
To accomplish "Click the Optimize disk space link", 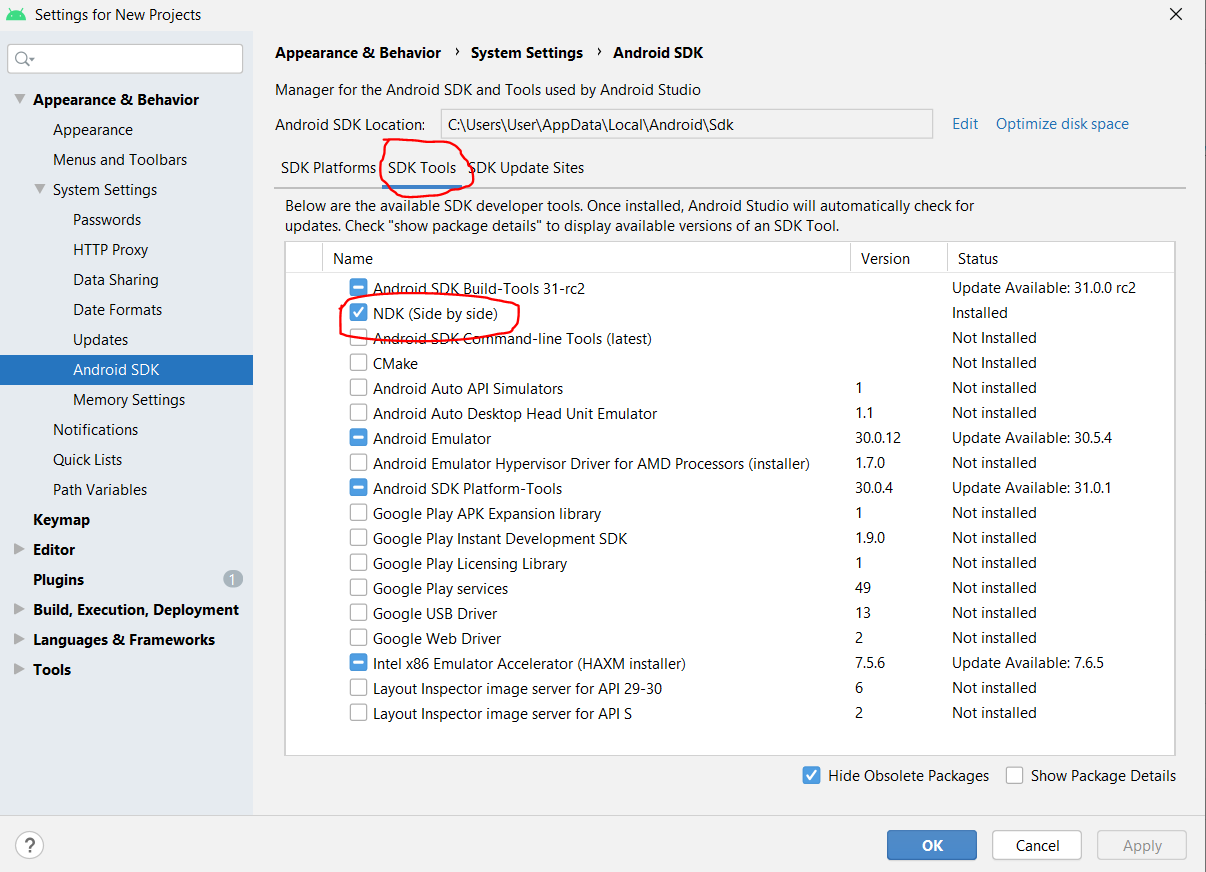I will tap(1062, 124).
